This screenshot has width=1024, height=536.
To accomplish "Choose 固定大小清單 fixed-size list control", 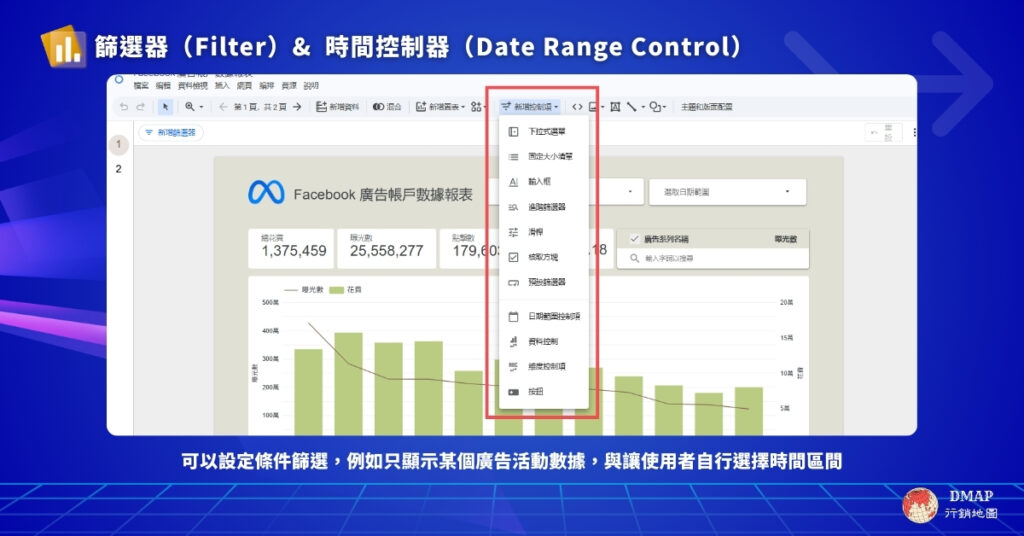I will [x=543, y=157].
